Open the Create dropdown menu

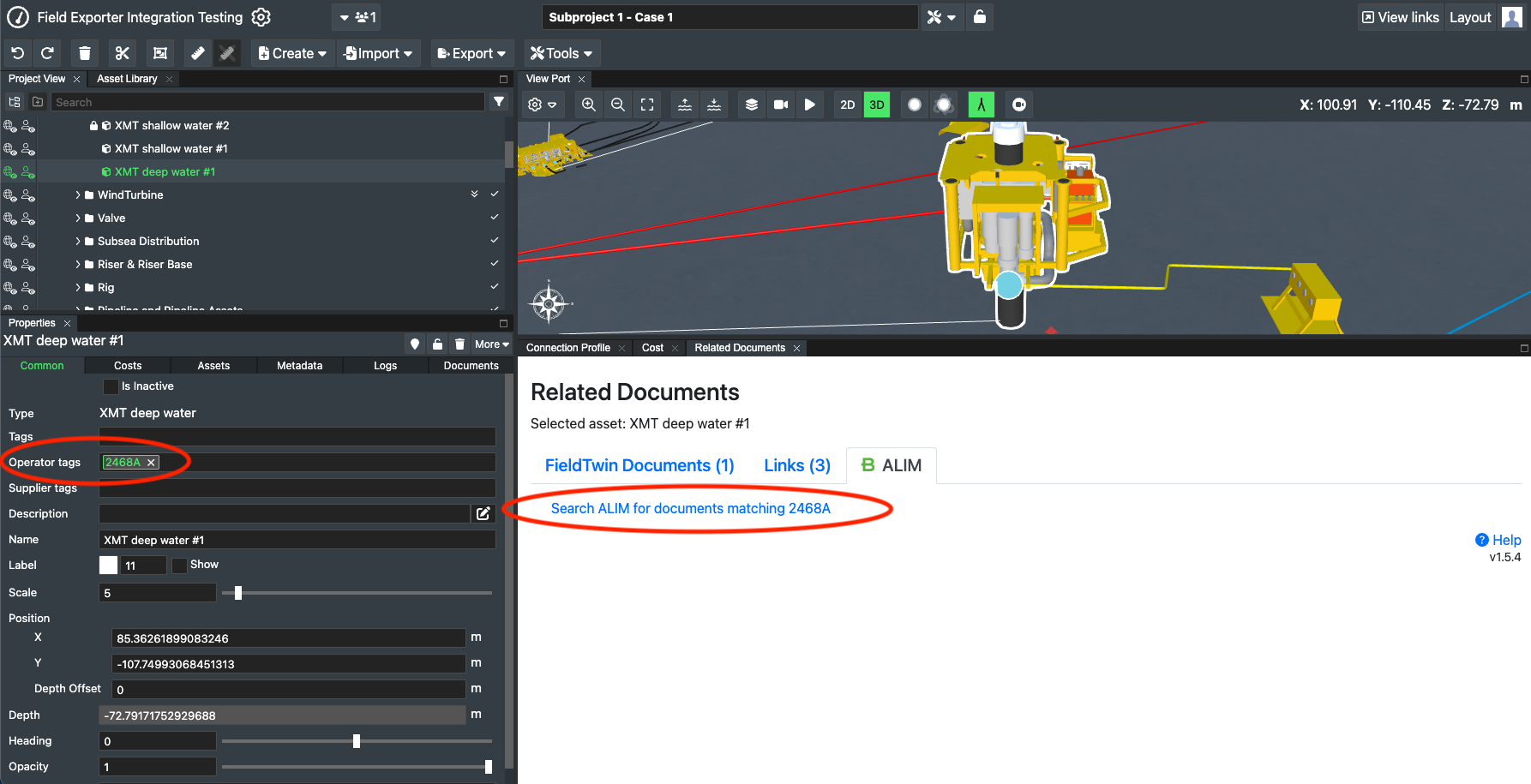292,53
